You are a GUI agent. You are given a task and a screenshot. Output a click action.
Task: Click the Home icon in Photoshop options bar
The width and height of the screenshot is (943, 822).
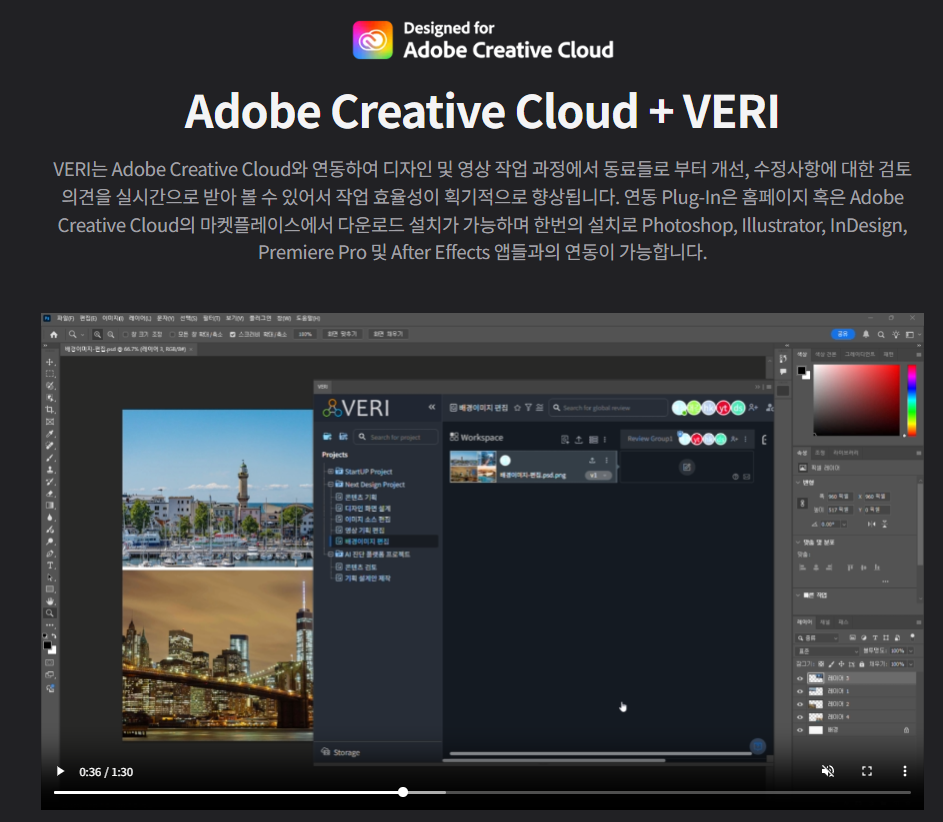click(x=54, y=334)
